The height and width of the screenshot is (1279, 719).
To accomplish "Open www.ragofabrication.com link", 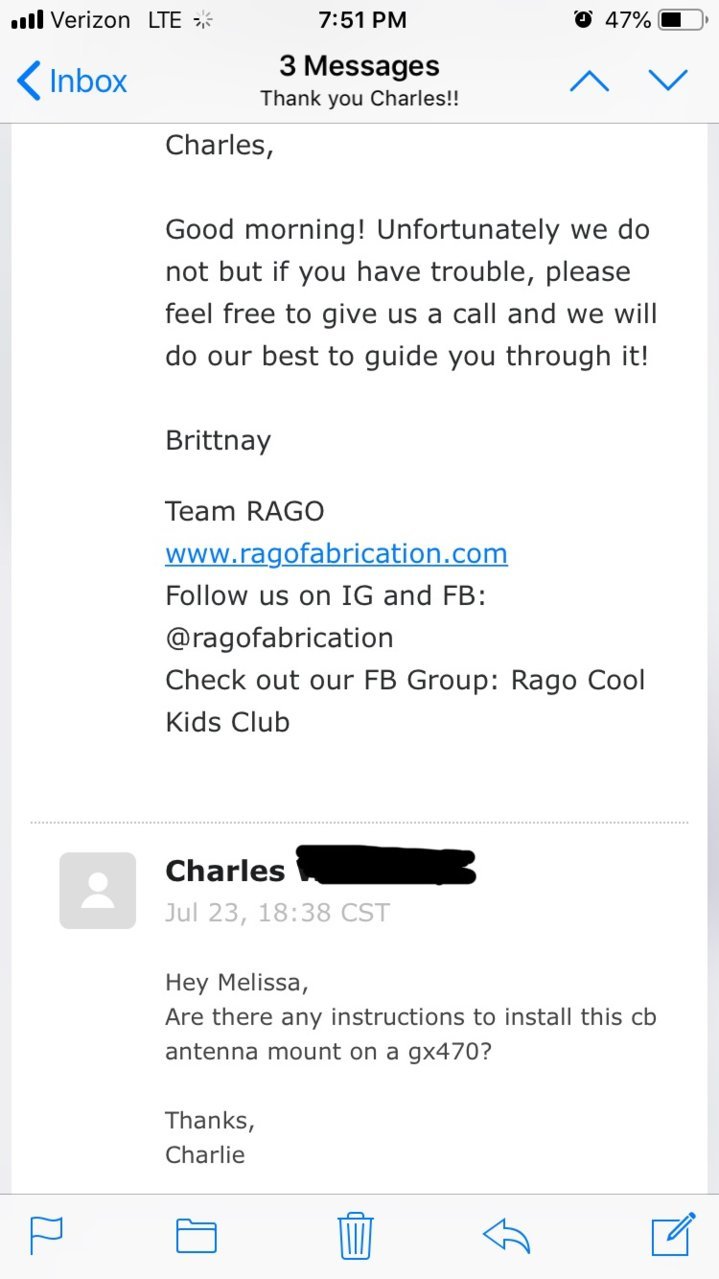I will (x=336, y=553).
